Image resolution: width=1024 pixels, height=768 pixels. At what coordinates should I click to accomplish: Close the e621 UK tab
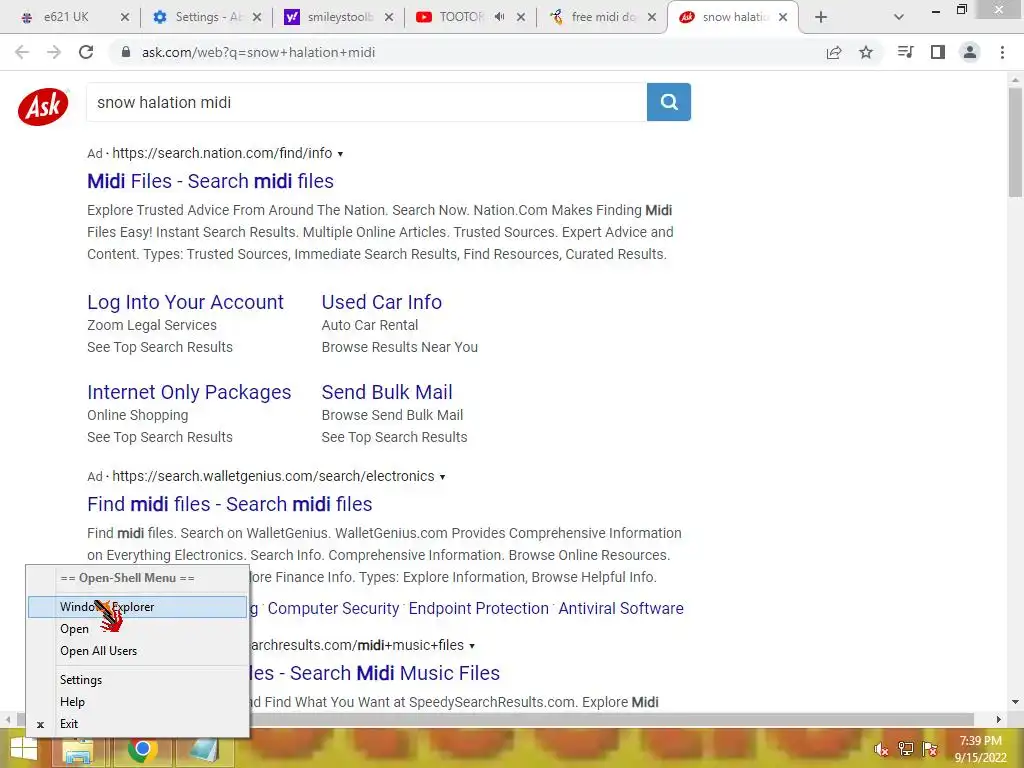pyautogui.click(x=125, y=17)
